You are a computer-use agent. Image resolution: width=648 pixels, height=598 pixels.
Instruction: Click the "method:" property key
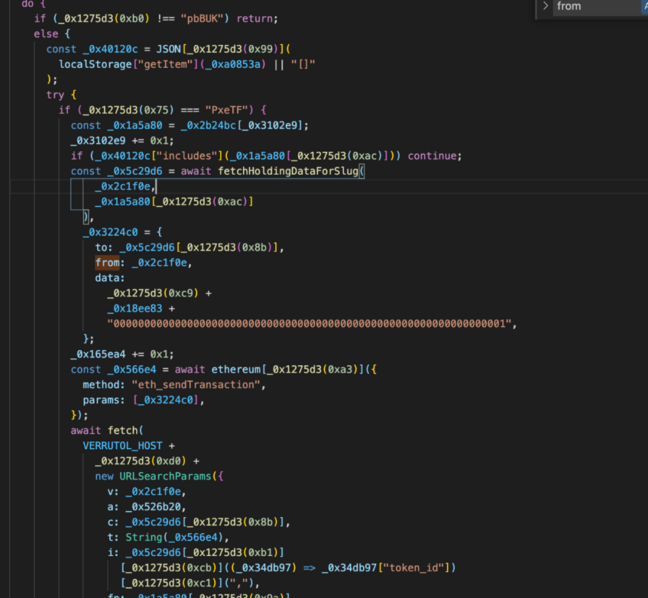tap(104, 385)
